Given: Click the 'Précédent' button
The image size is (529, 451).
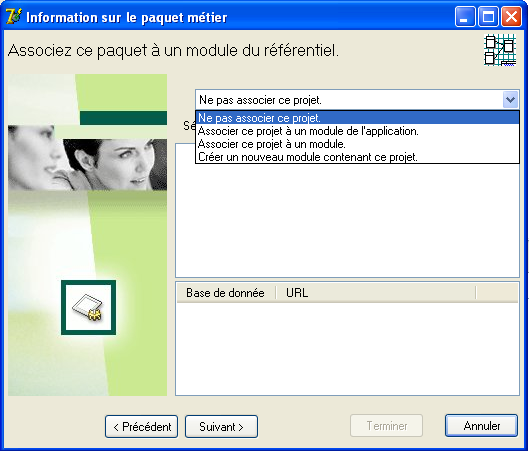Looking at the screenshot, I should (141, 427).
